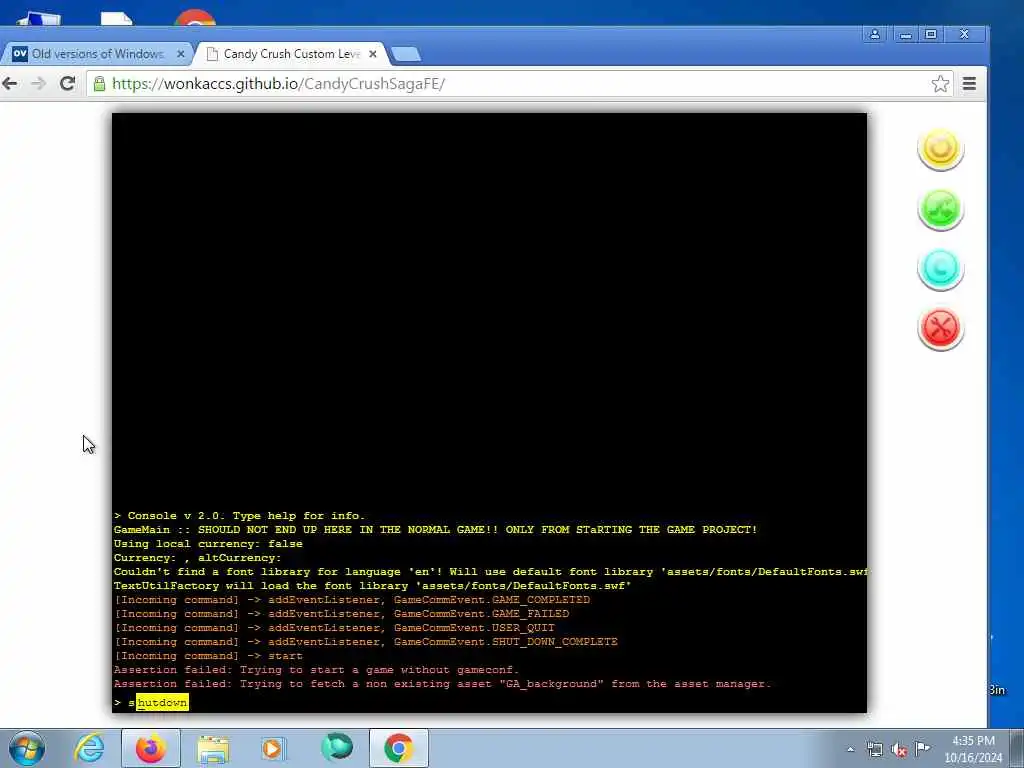Click the GAME_COMPLETED listener line
Viewport: 1024px width, 768px height.
tap(352, 600)
